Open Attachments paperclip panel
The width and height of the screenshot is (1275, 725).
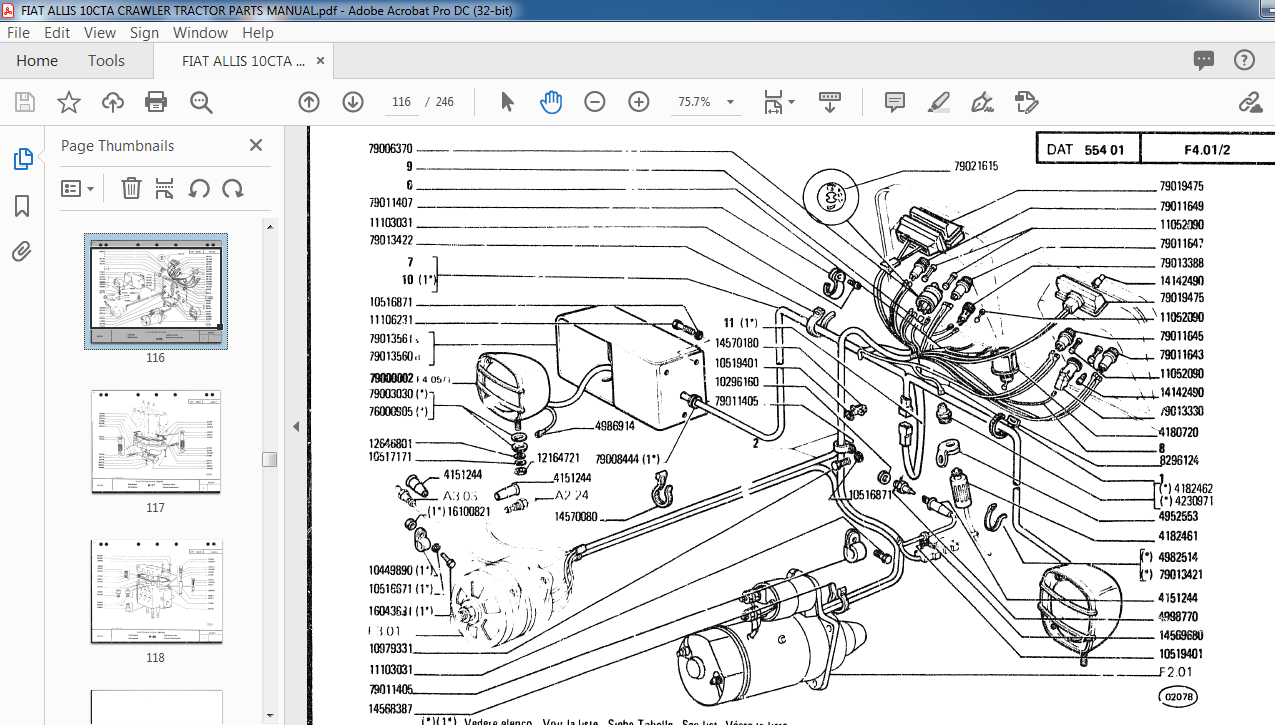[22, 252]
